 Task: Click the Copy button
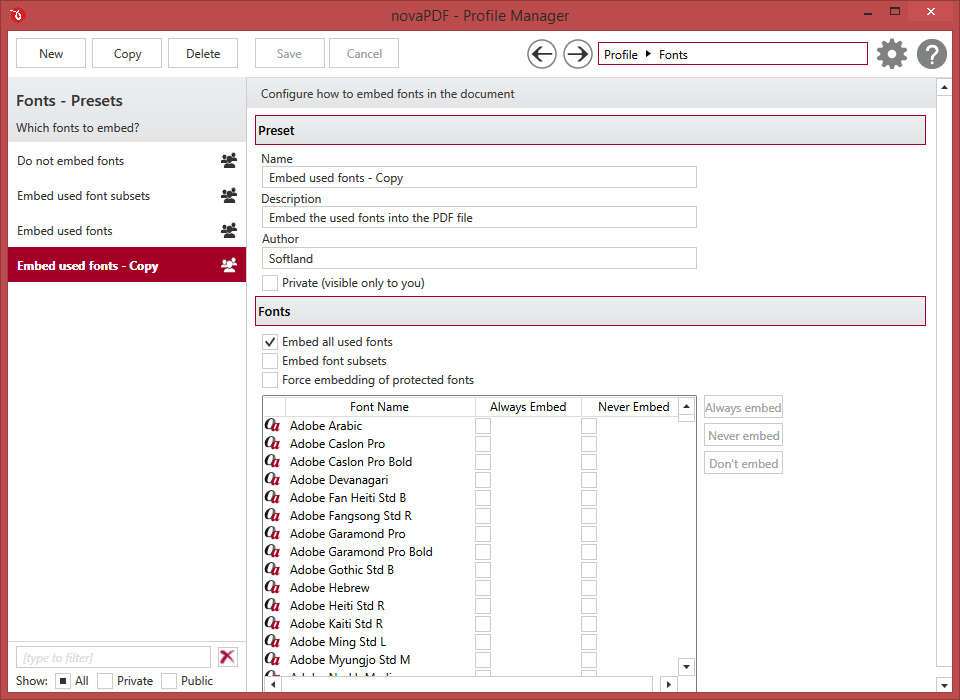127,53
